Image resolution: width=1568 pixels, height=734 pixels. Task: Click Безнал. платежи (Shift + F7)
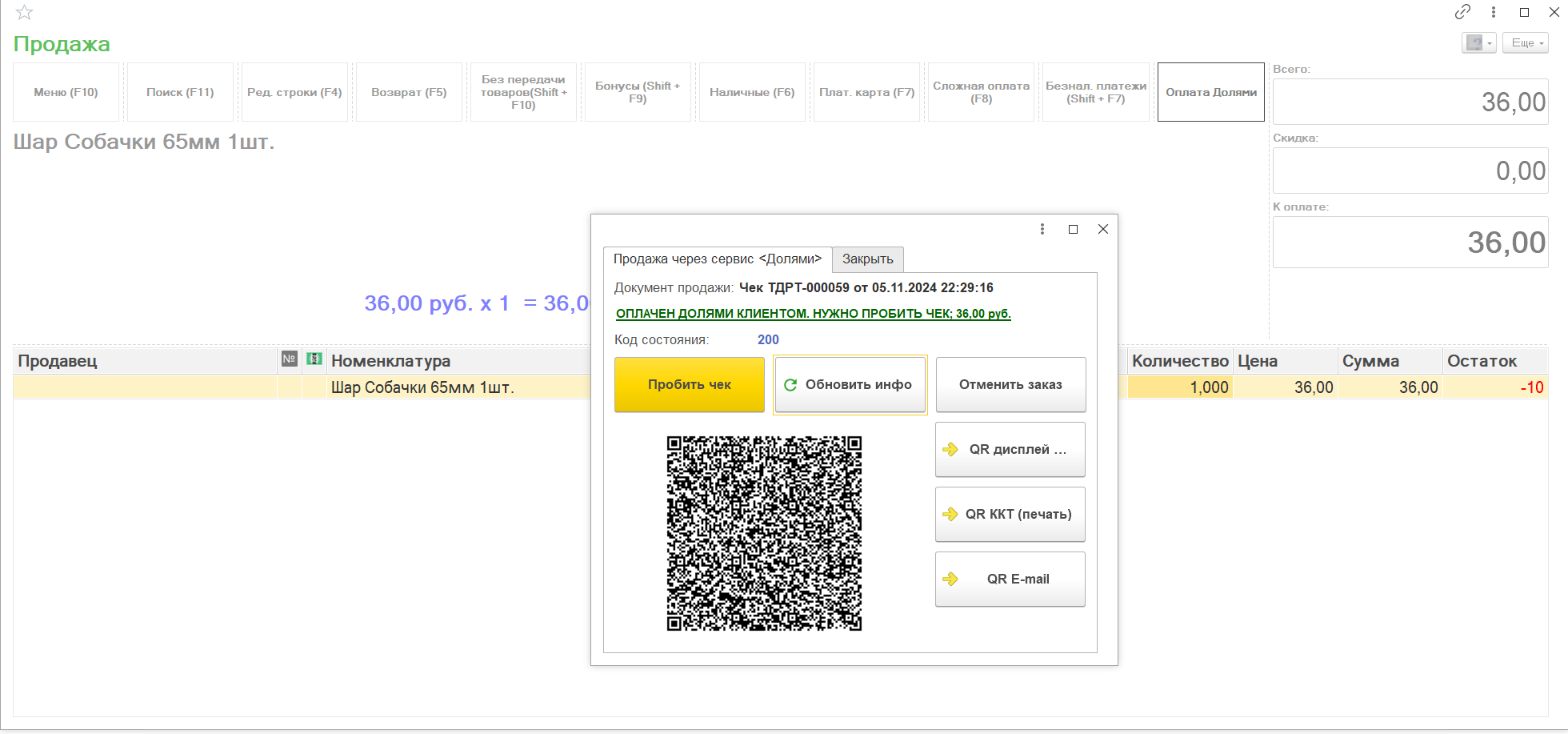[x=1096, y=92]
